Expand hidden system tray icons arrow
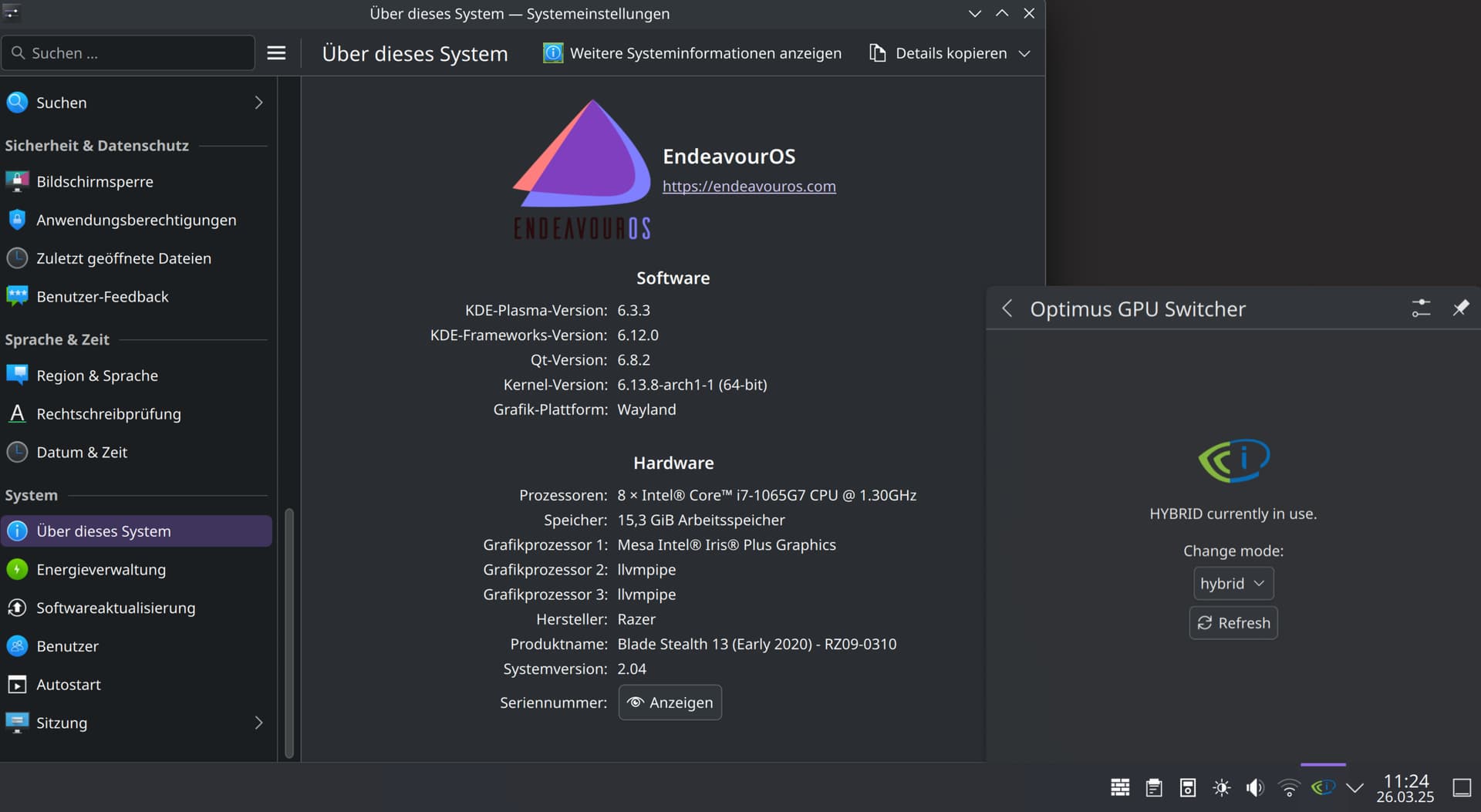 [1355, 787]
